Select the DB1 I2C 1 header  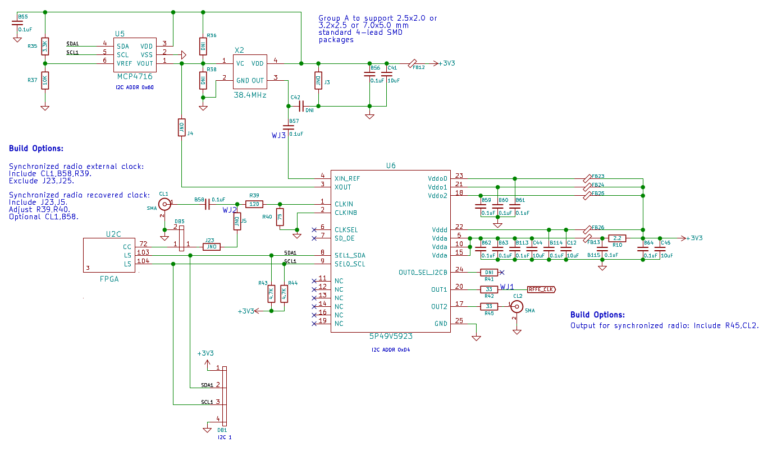(x=224, y=396)
